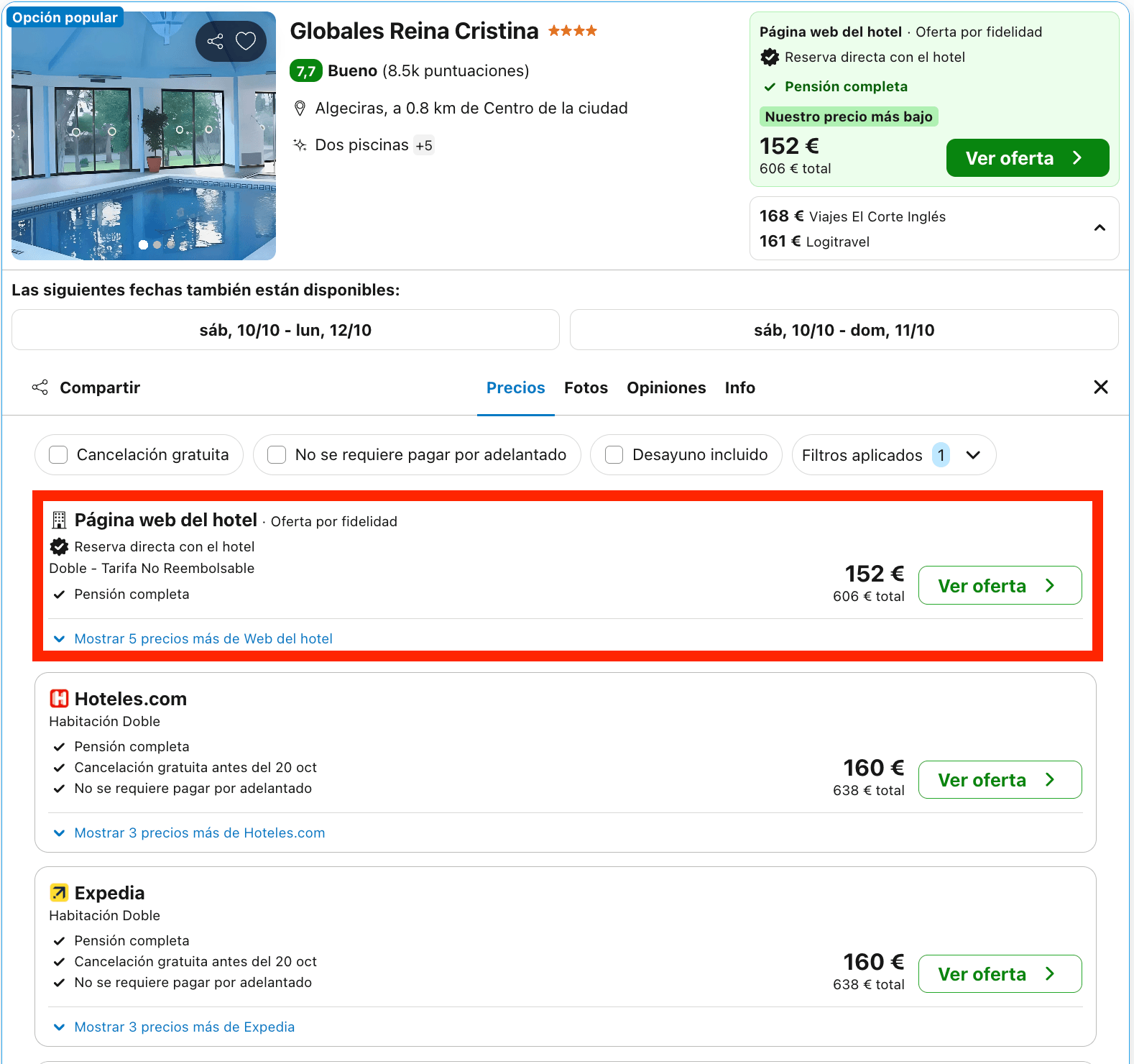The image size is (1134, 1064).
Task: Click Ver oferta for Expedia
Action: (x=1000, y=974)
